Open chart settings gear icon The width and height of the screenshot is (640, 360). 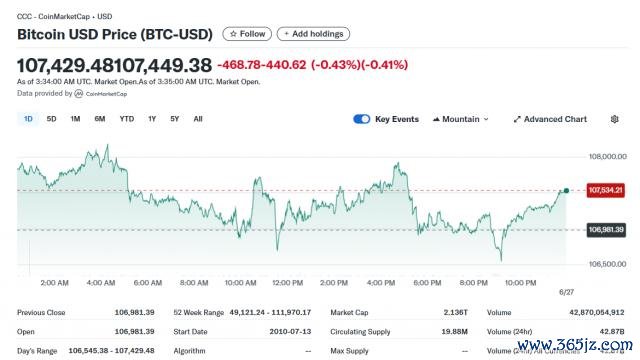(x=614, y=119)
